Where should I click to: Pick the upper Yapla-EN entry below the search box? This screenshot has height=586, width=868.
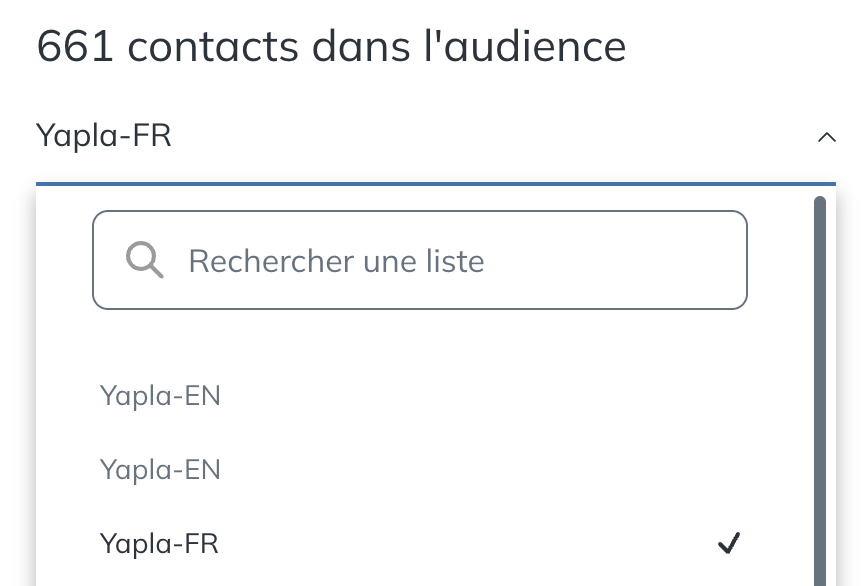(x=160, y=396)
